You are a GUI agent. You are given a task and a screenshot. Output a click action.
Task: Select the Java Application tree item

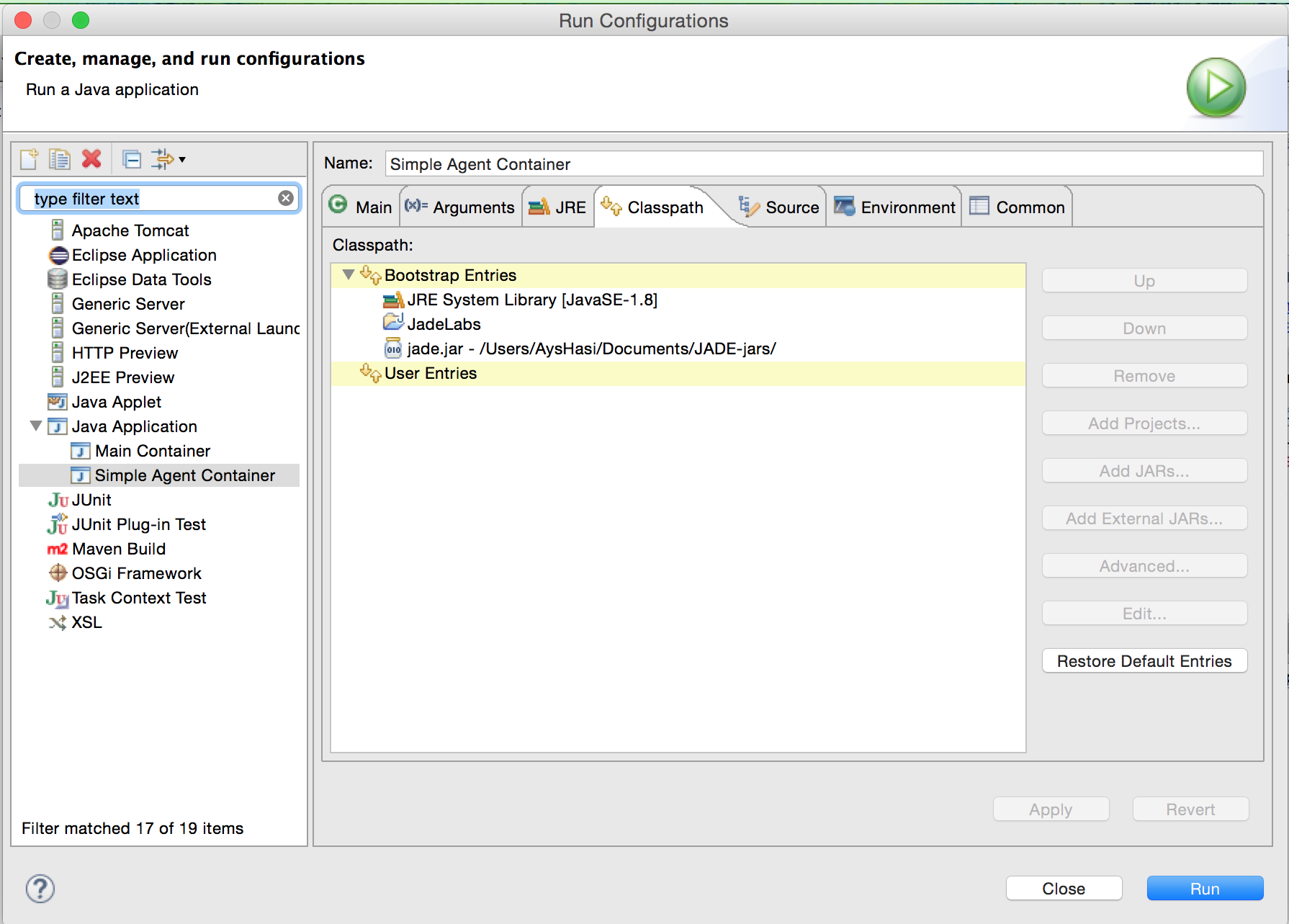coord(135,426)
